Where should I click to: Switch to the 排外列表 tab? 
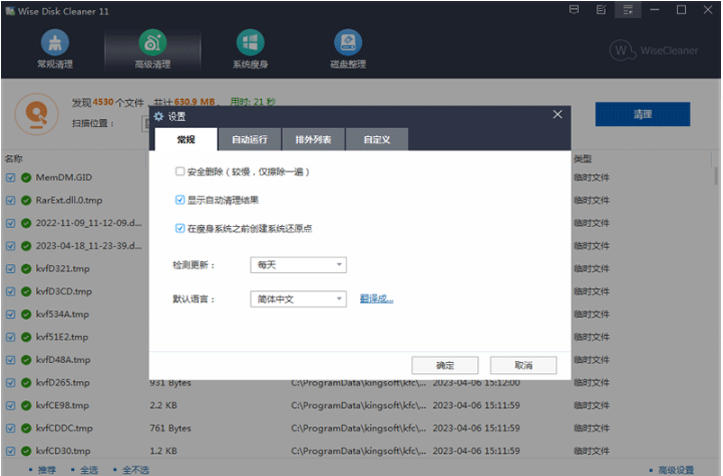[x=313, y=139]
